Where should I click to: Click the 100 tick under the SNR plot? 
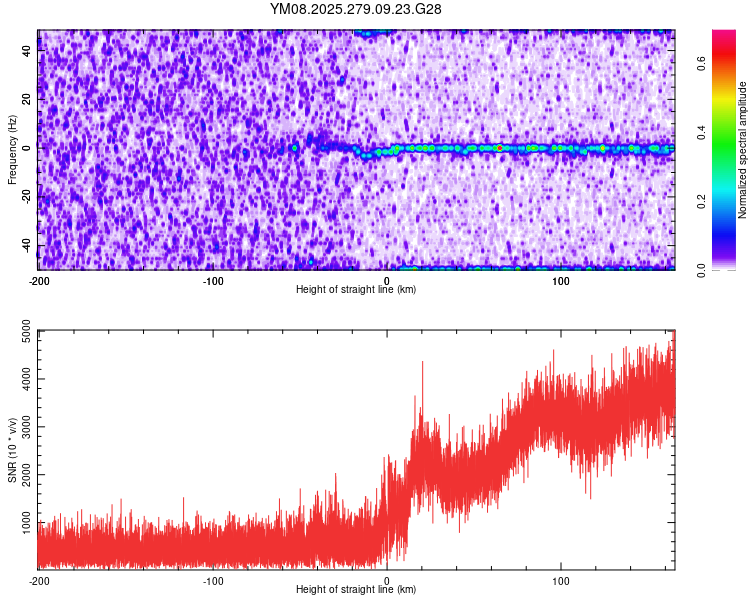click(x=561, y=580)
